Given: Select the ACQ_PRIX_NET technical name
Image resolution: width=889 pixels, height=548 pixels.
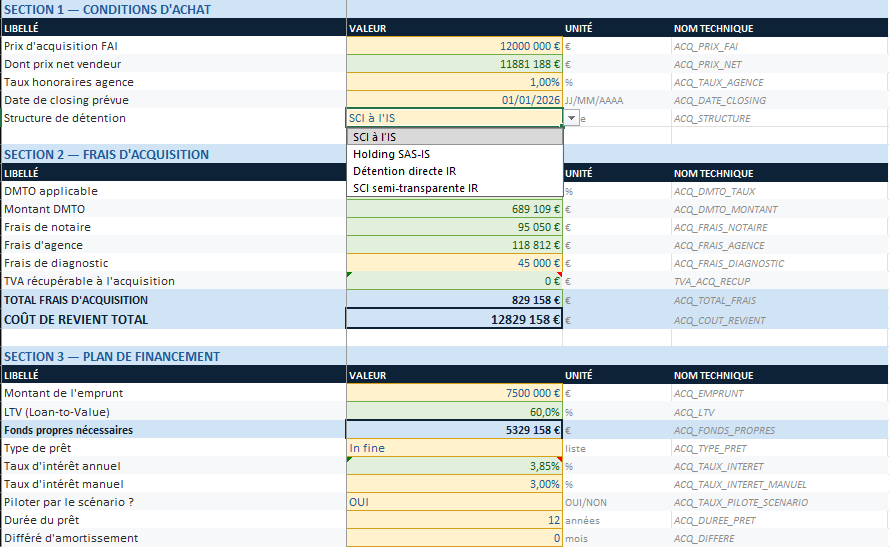Looking at the screenshot, I should coord(708,65).
